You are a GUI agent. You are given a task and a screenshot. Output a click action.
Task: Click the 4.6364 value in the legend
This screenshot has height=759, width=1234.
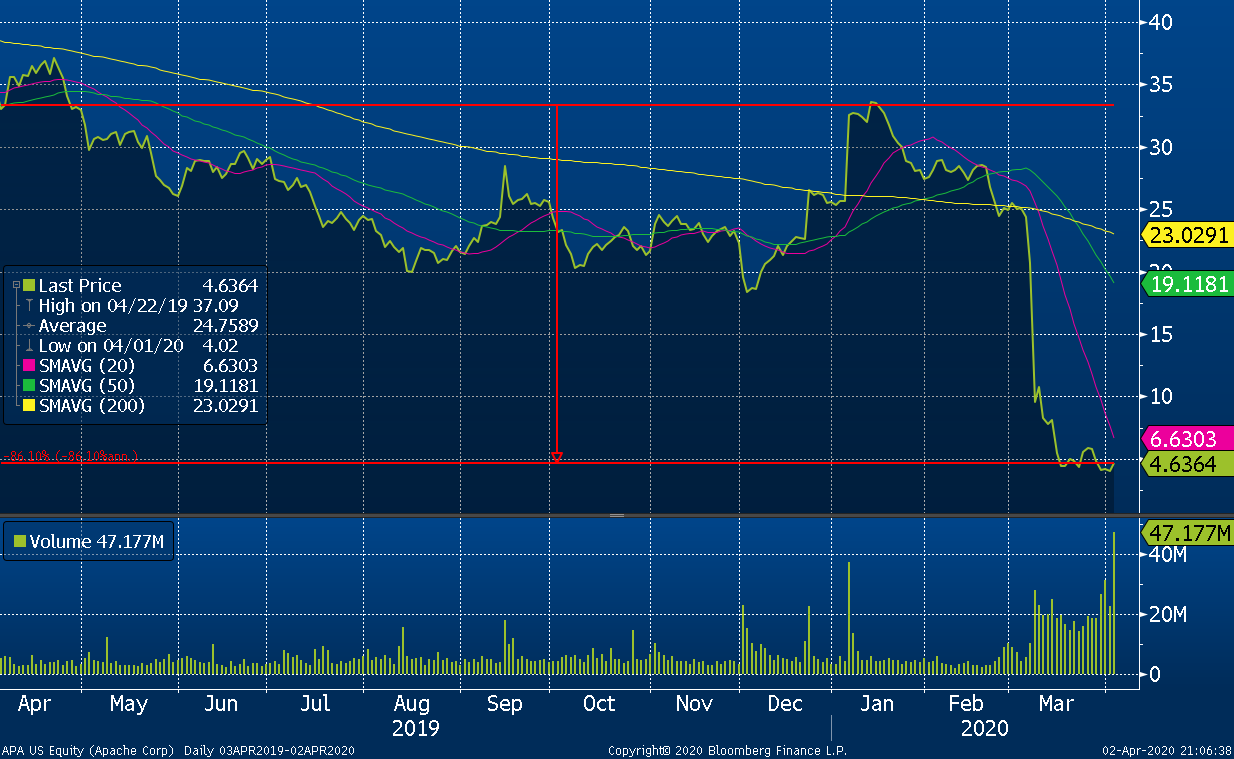coord(230,286)
